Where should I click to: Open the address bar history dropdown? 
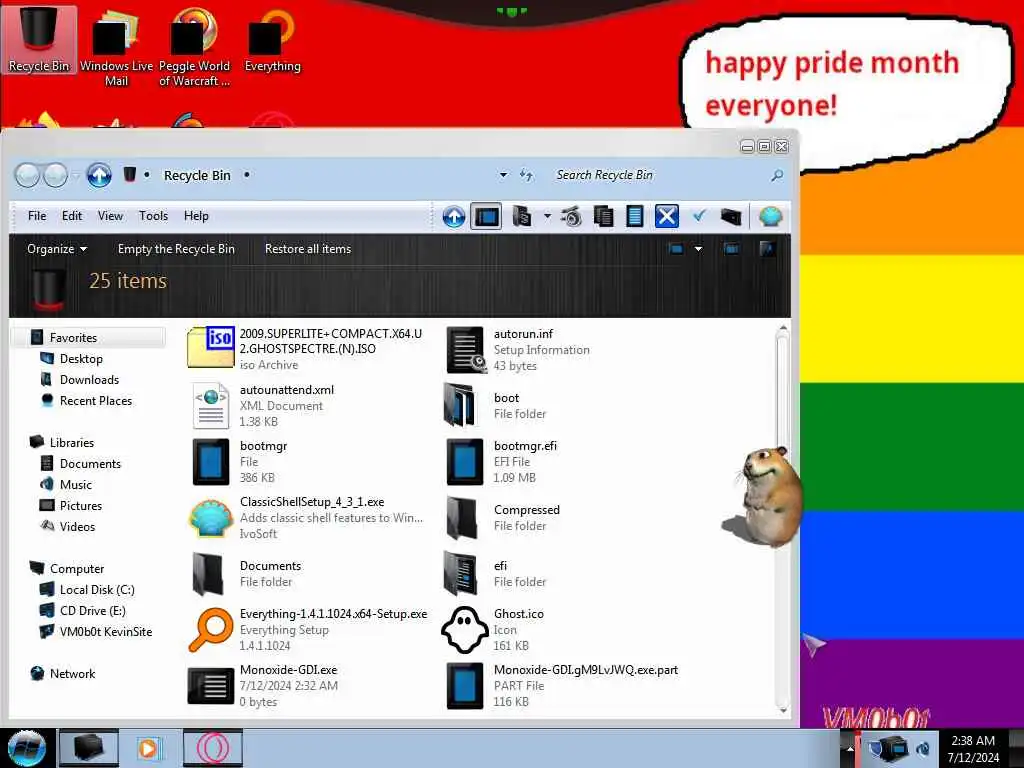pos(503,175)
